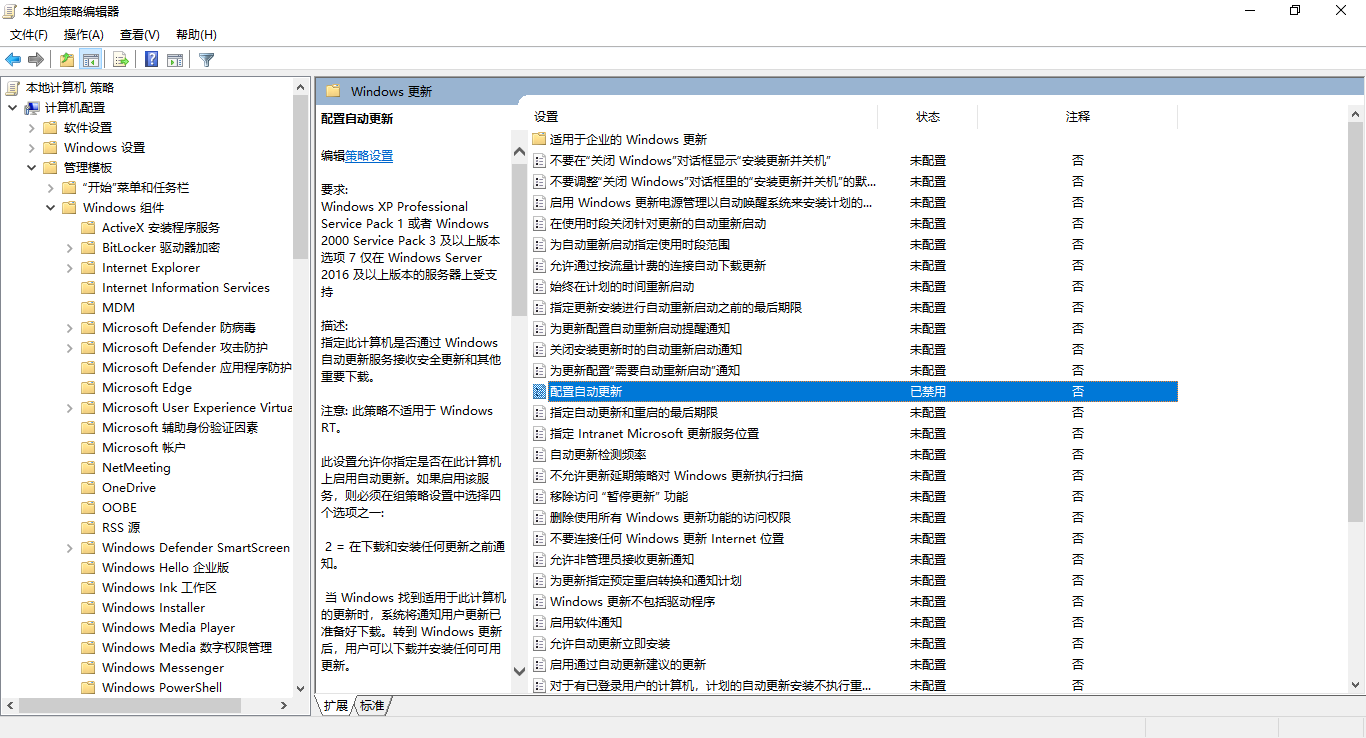This screenshot has width=1366, height=738.
Task: Select the 指定 Intranet Microsoft 更新服务位置 policy
Action: [655, 433]
